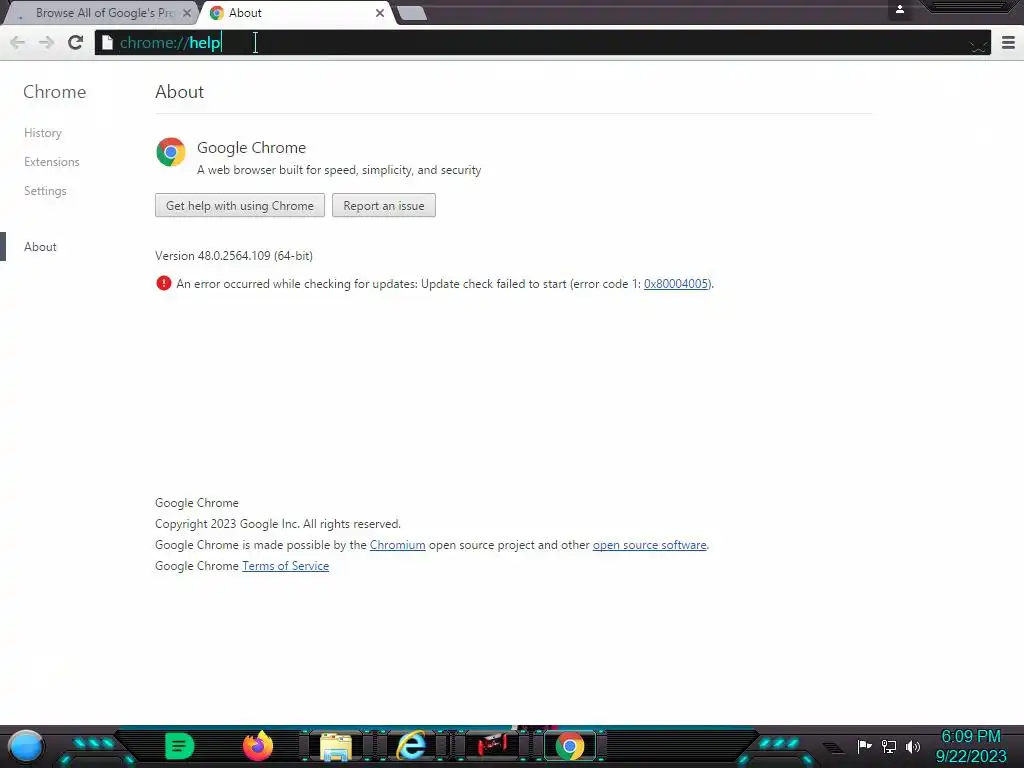The image size is (1024, 768).
Task: Click the Version 48.0.2564.109 text
Action: pyautogui.click(x=234, y=256)
